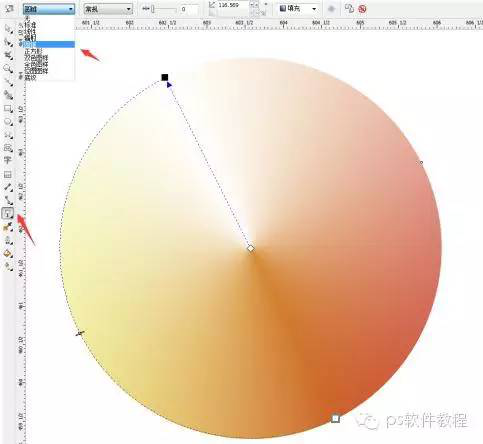
Task: Choose the highlighted 圆锥 entry
Action: 49,44
